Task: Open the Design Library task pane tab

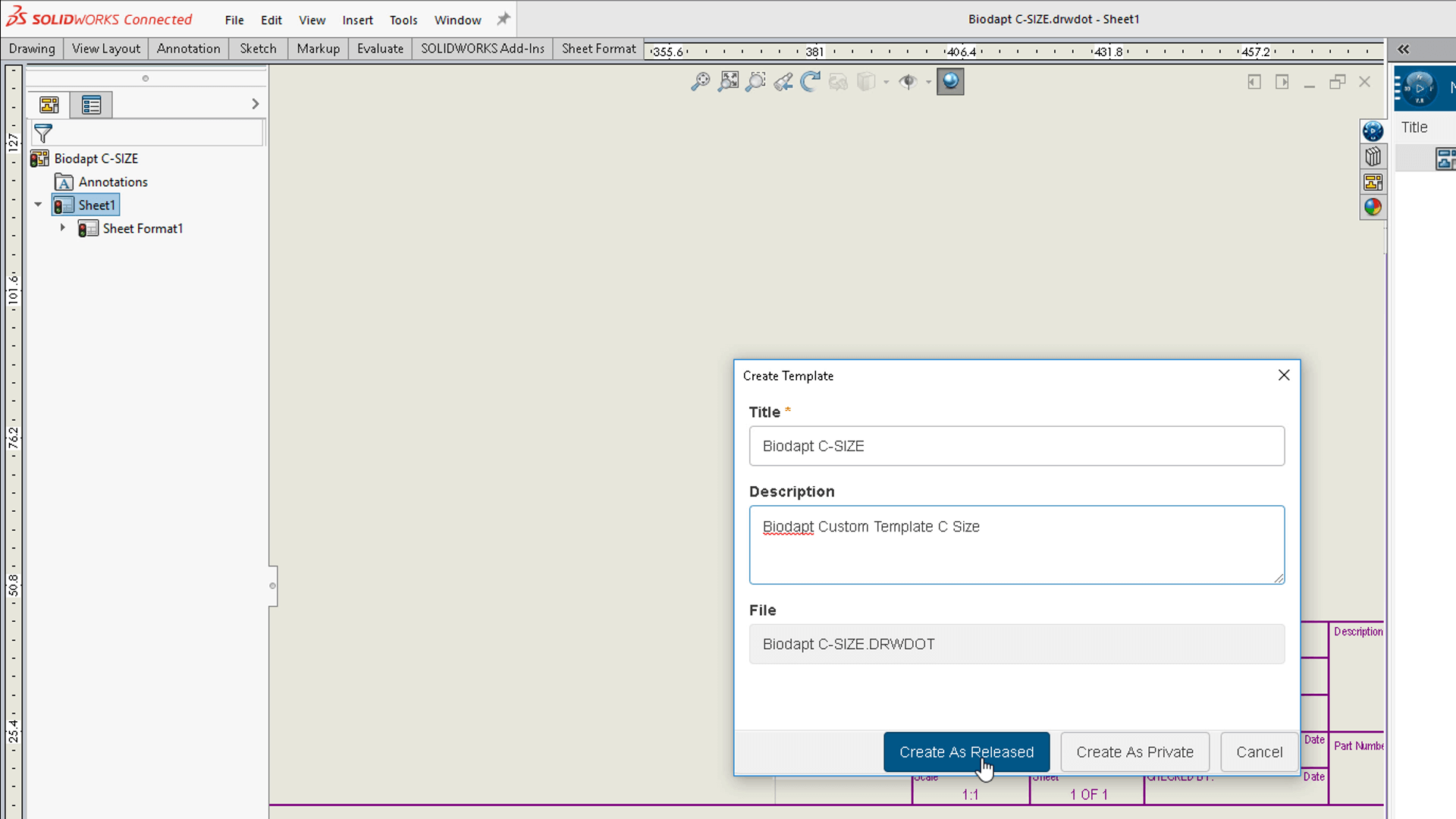Action: 1373,157
